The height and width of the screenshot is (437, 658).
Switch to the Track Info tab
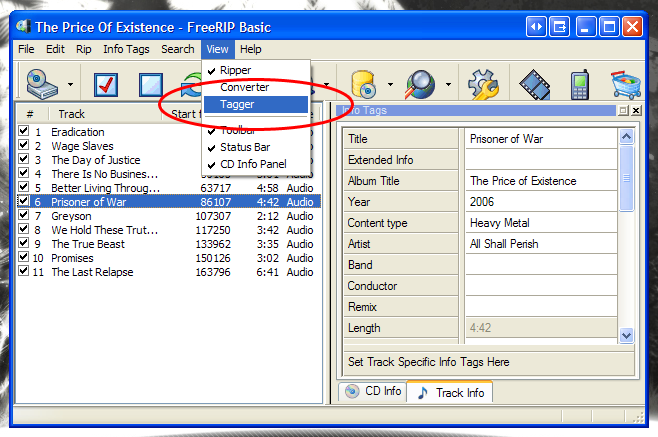click(x=450, y=393)
